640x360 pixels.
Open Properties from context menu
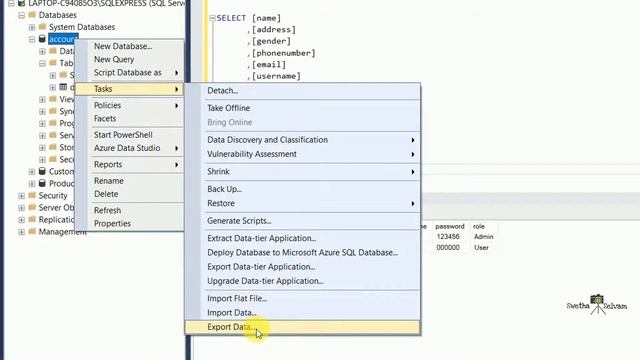tap(112, 224)
